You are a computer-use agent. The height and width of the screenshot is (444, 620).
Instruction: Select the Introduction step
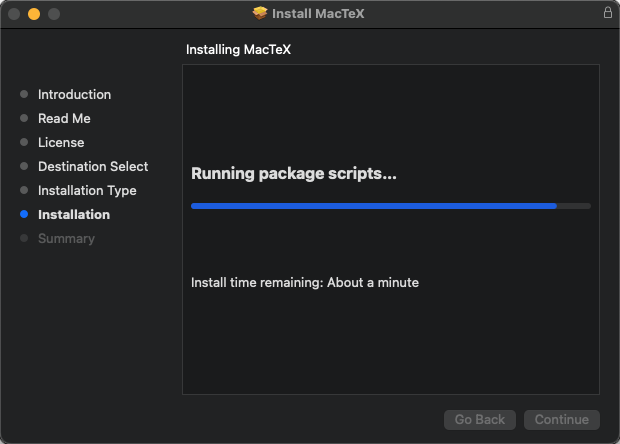[x=74, y=94]
